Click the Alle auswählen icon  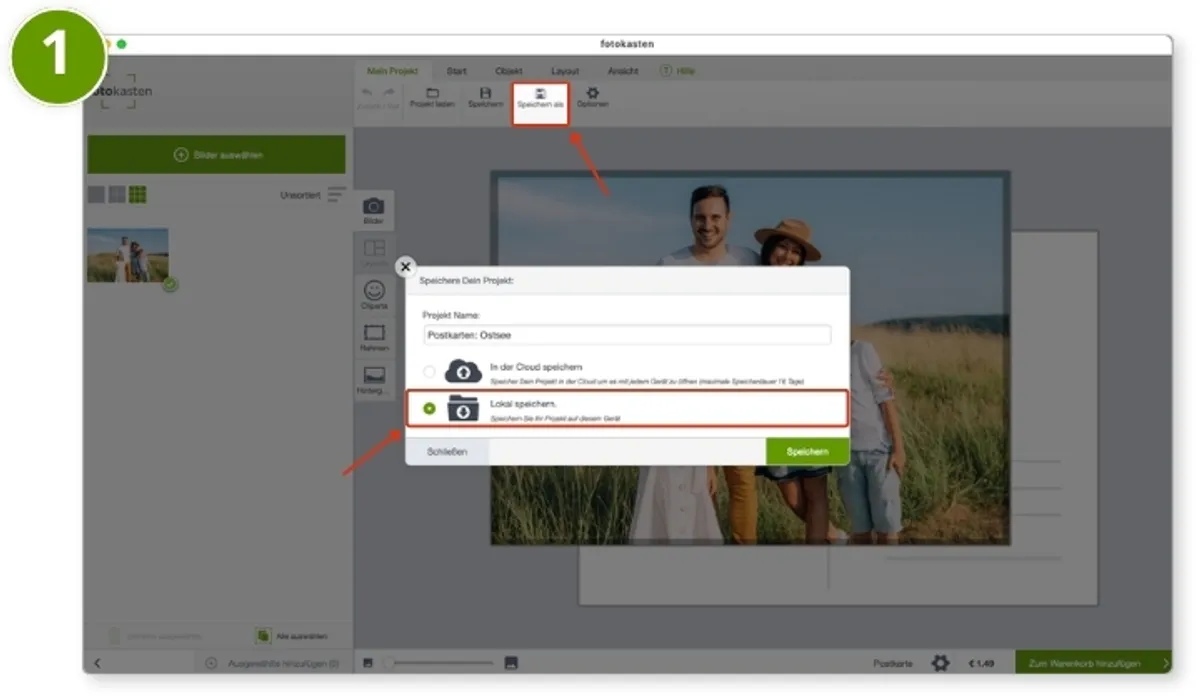click(263, 636)
